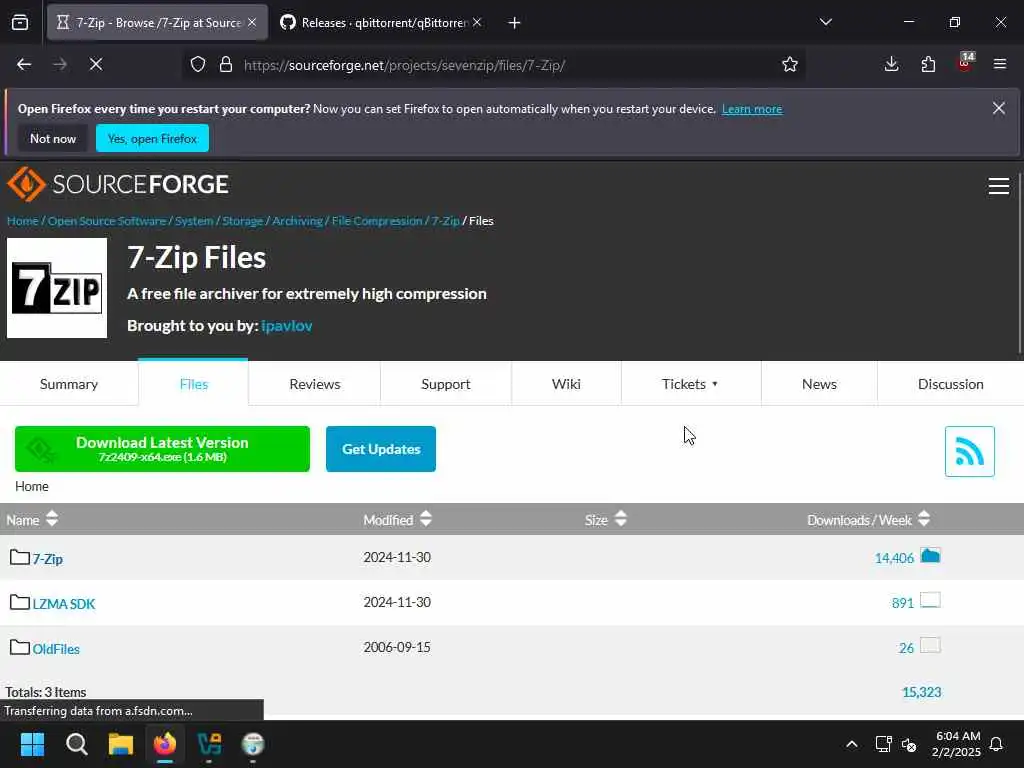Open the extensions puzzle icon
Viewport: 1024px width, 768px height.
click(x=928, y=64)
